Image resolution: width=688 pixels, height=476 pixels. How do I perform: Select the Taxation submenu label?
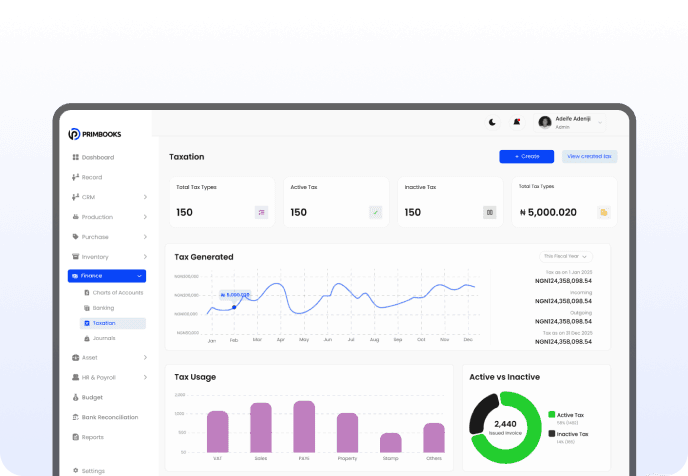pos(104,323)
